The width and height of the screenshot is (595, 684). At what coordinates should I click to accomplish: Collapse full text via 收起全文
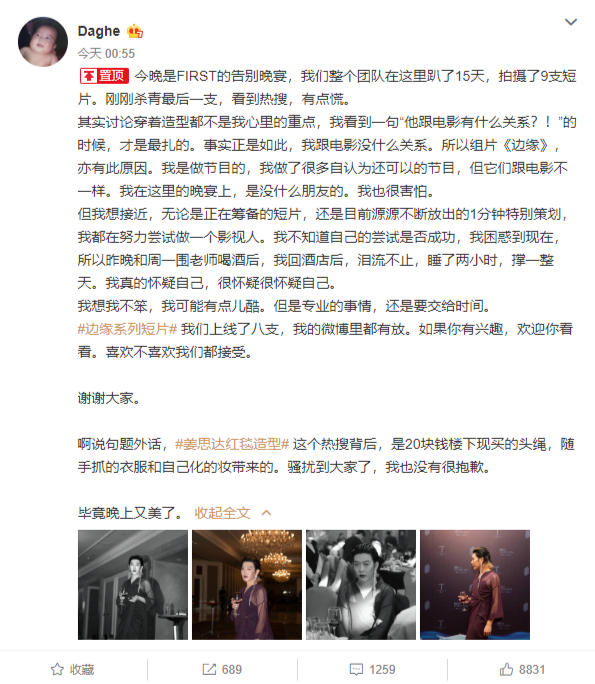tap(222, 513)
